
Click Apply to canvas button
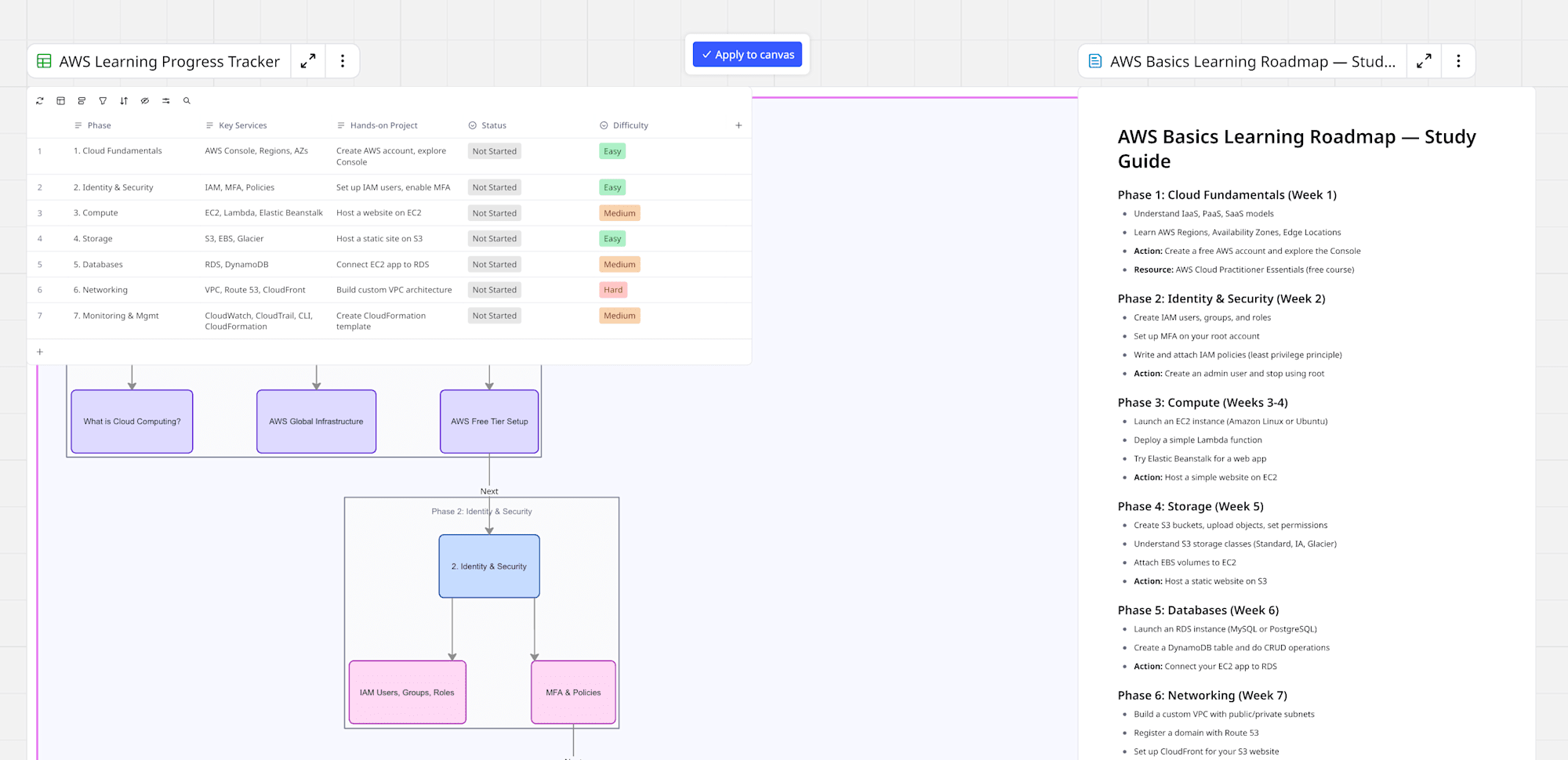(x=747, y=55)
